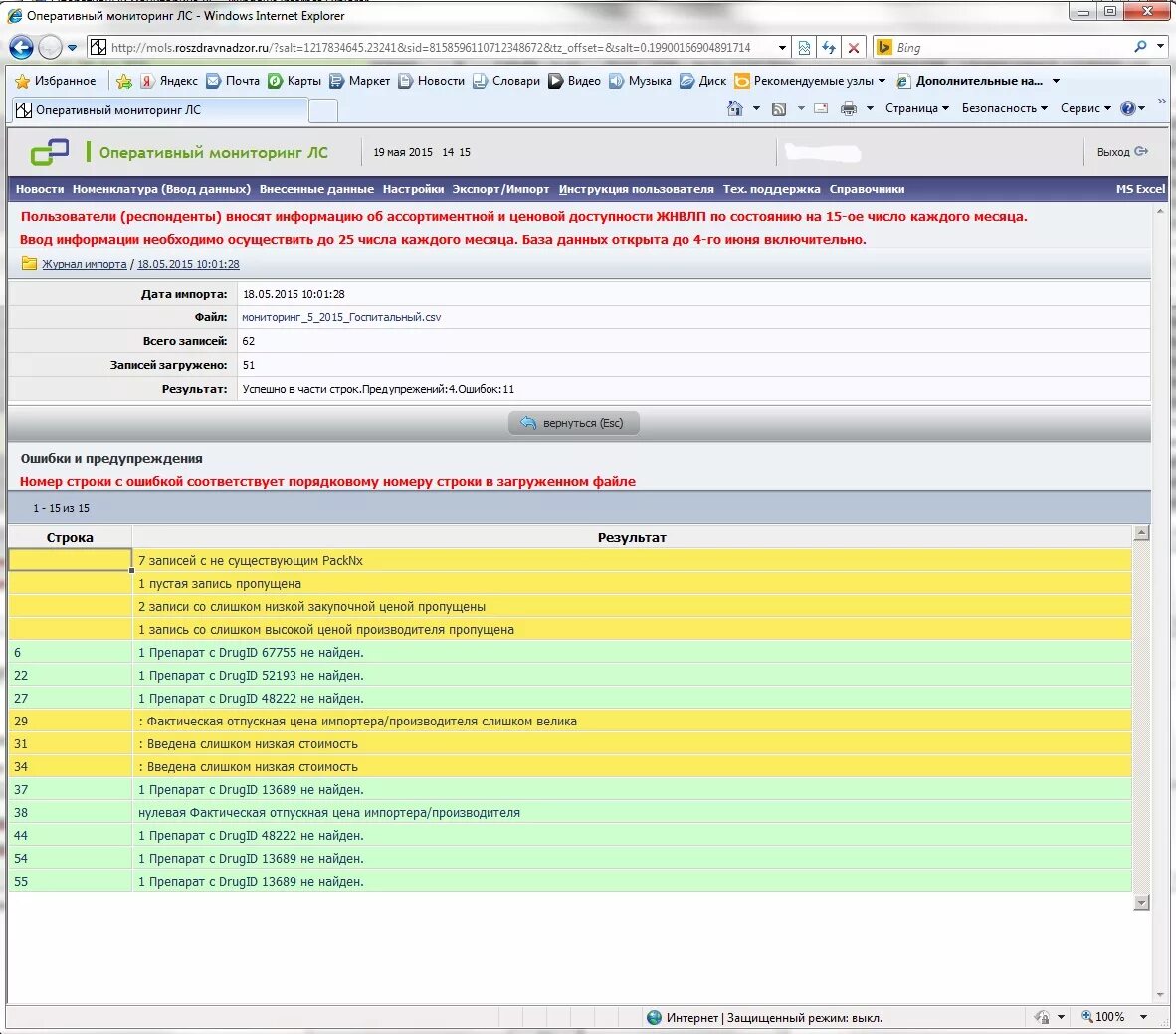Go back with the browser back arrow
The width and height of the screenshot is (1176, 1034).
coord(20,48)
